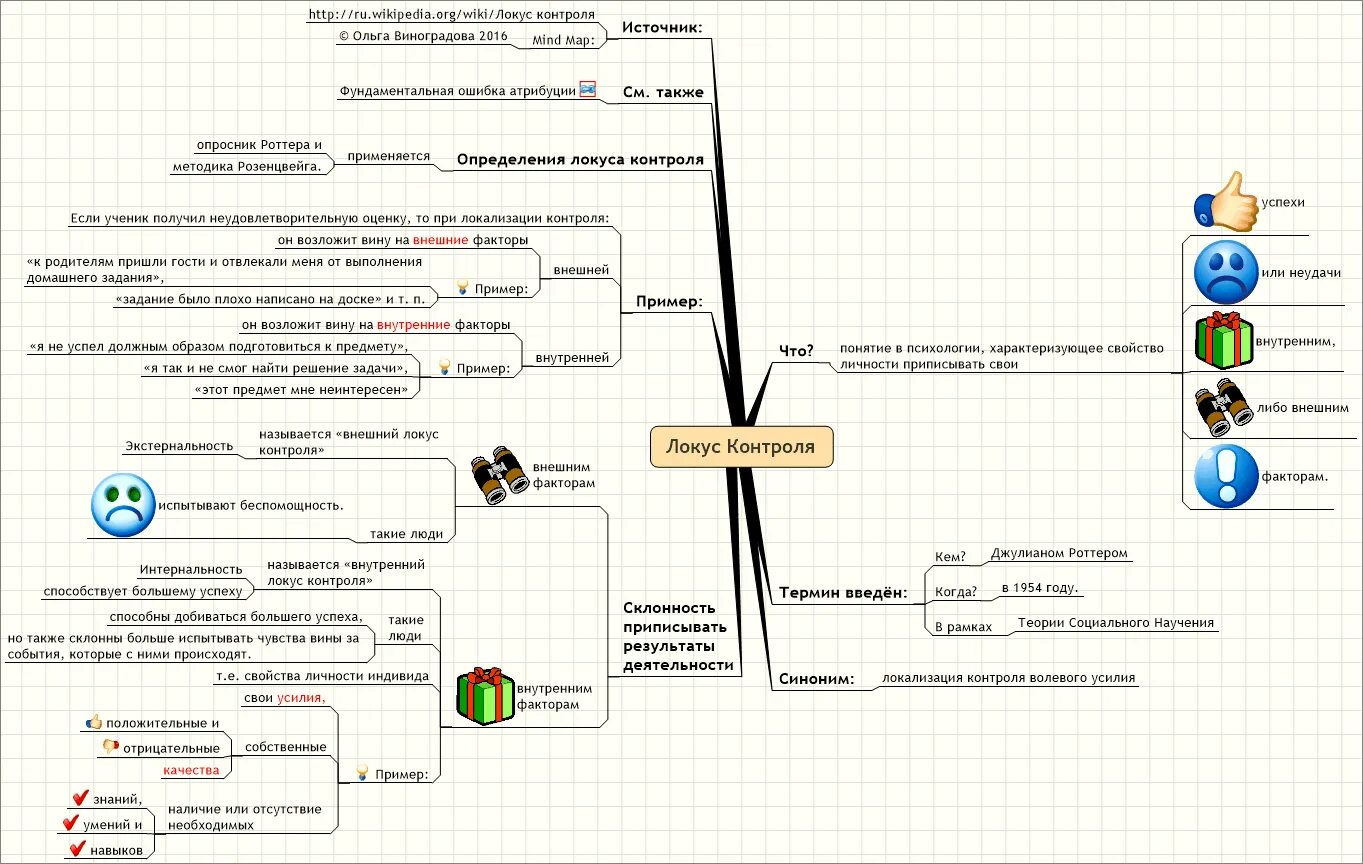This screenshot has height=864, width=1363.
Task: Click the gift box icon beside внутренним факторам
Action: click(485, 695)
